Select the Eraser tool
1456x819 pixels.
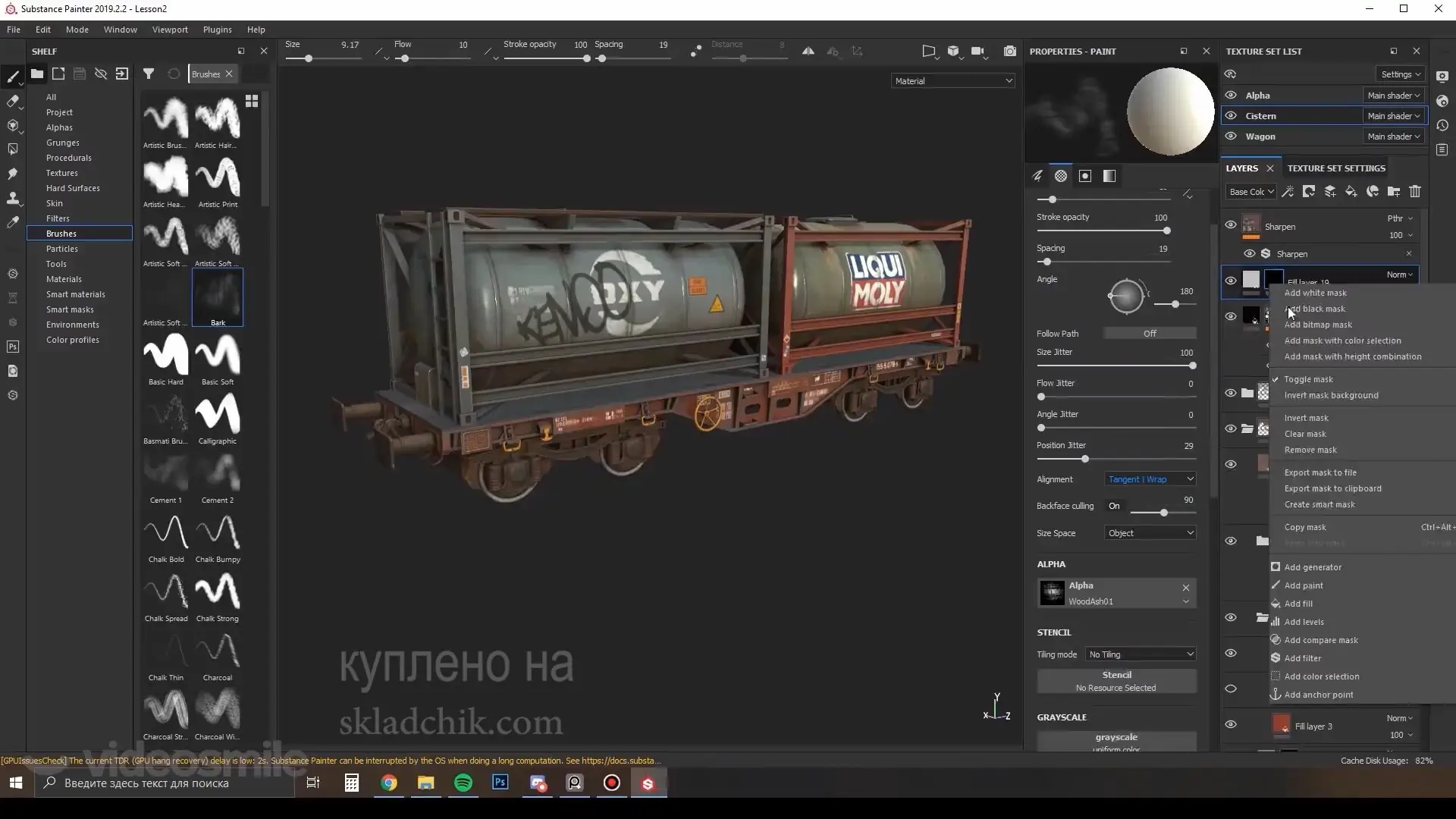point(13,99)
